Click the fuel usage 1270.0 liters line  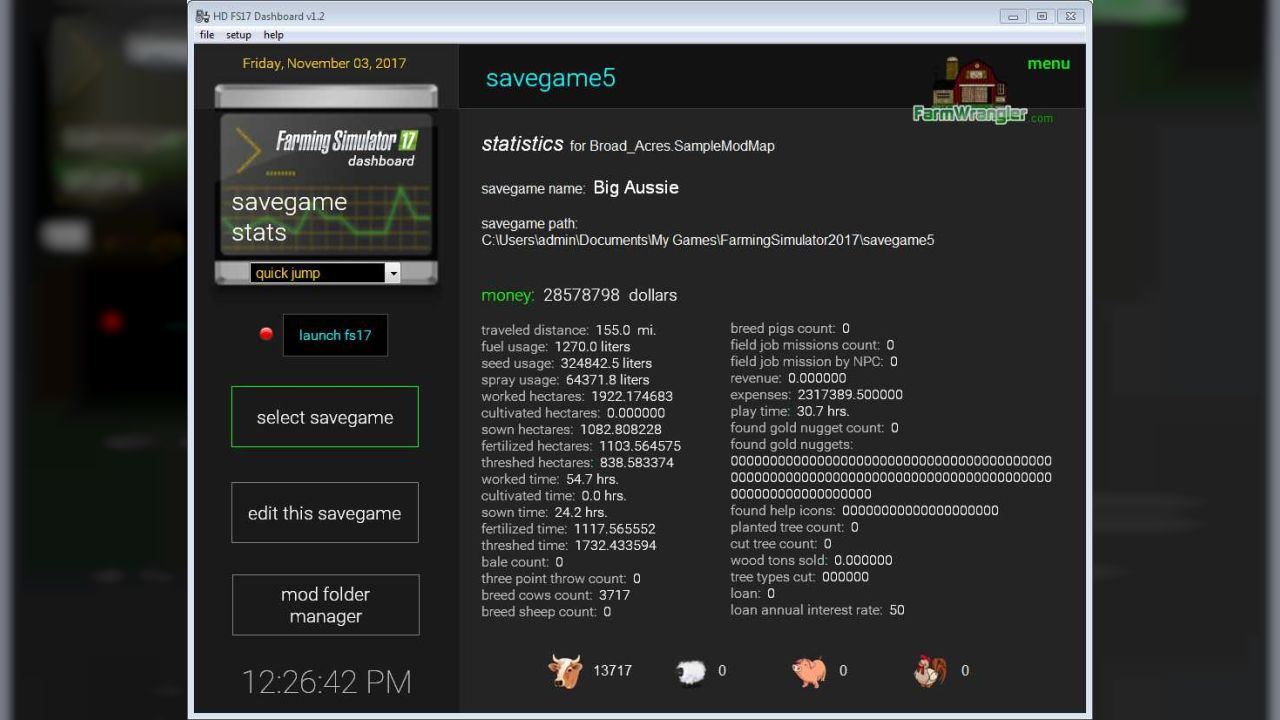[x=556, y=346]
